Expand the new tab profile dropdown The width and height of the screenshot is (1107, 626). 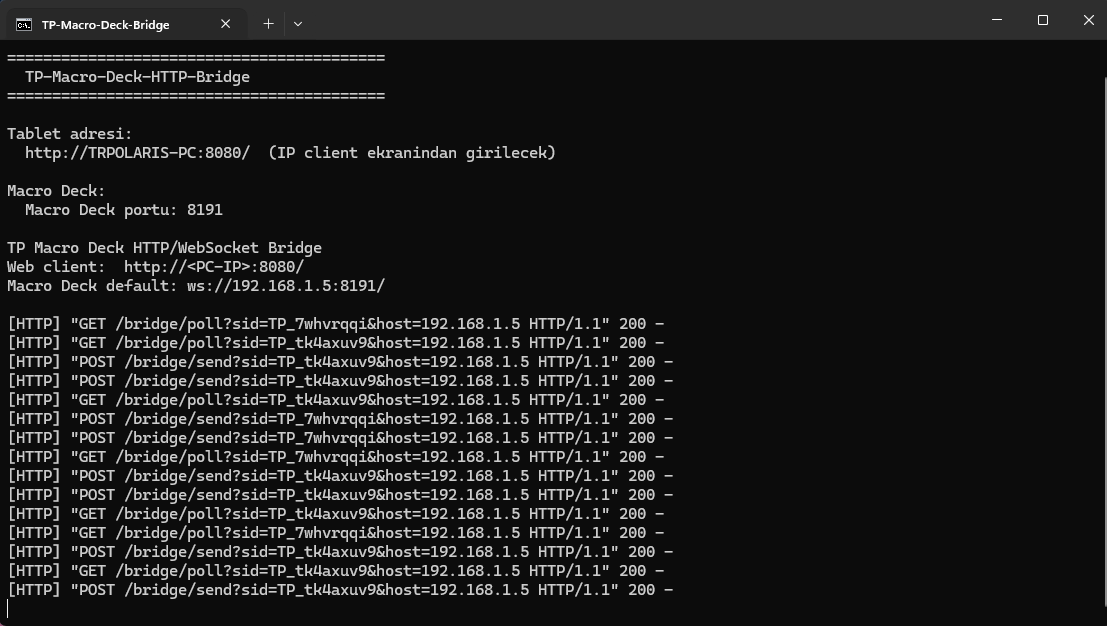pyautogui.click(x=298, y=24)
